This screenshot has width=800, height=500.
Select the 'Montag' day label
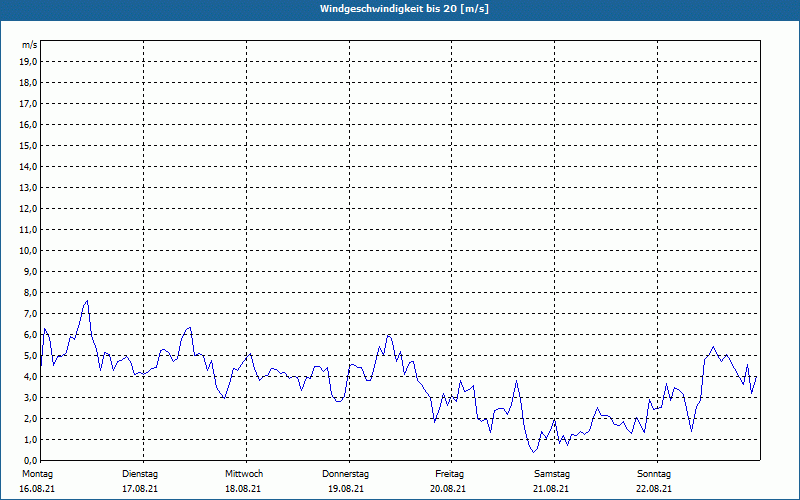37,474
